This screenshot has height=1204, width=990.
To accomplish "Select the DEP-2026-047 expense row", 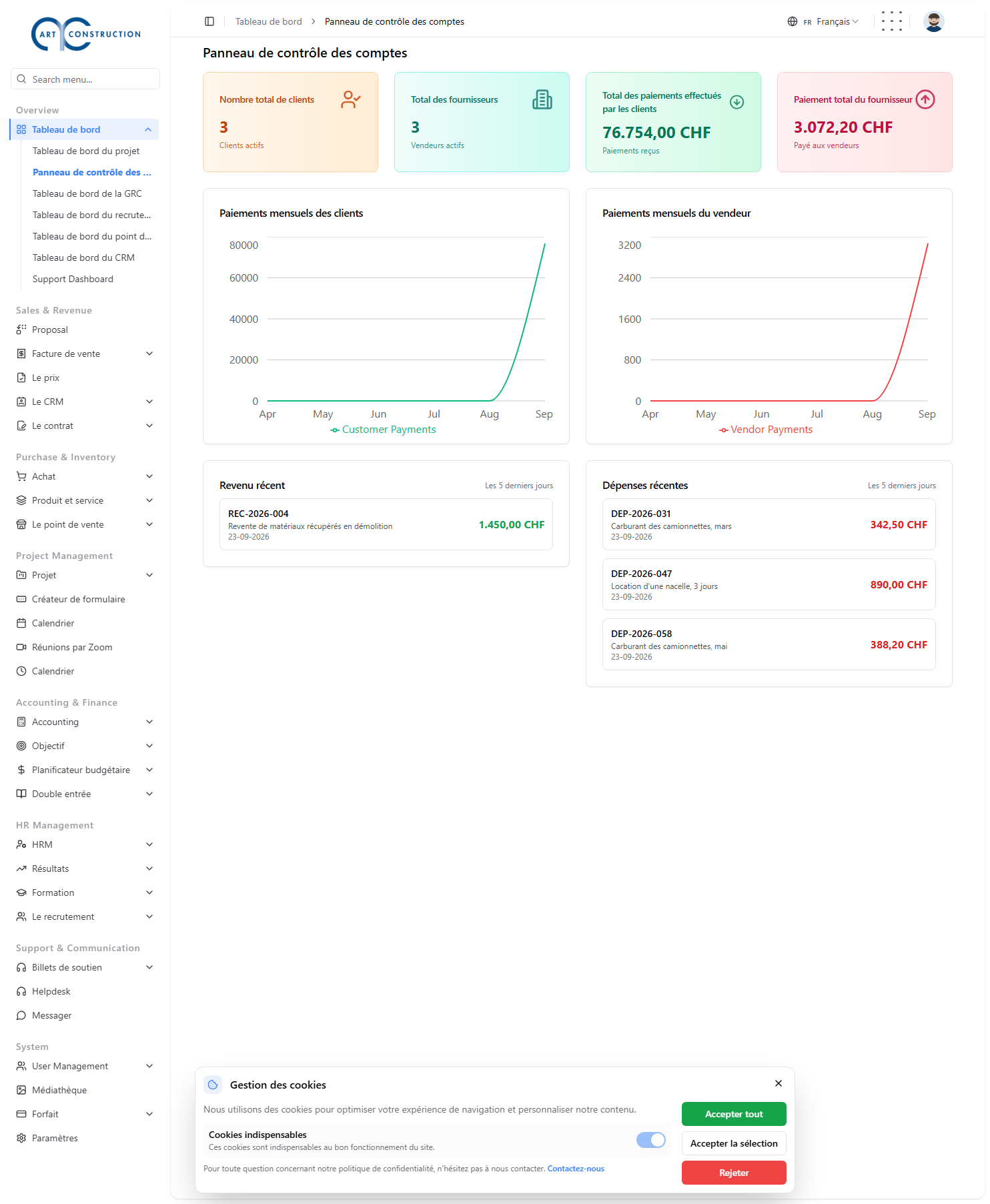I will (x=769, y=584).
